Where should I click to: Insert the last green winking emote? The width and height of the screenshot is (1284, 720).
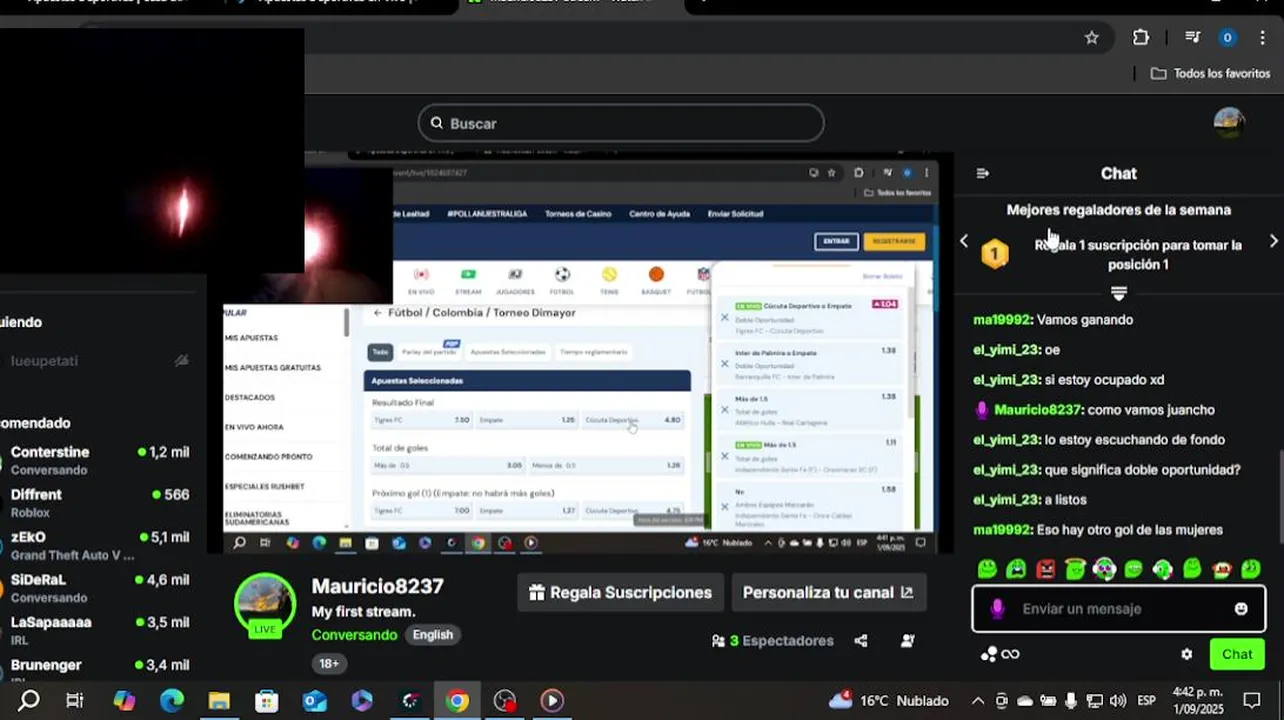pyautogui.click(x=1251, y=569)
